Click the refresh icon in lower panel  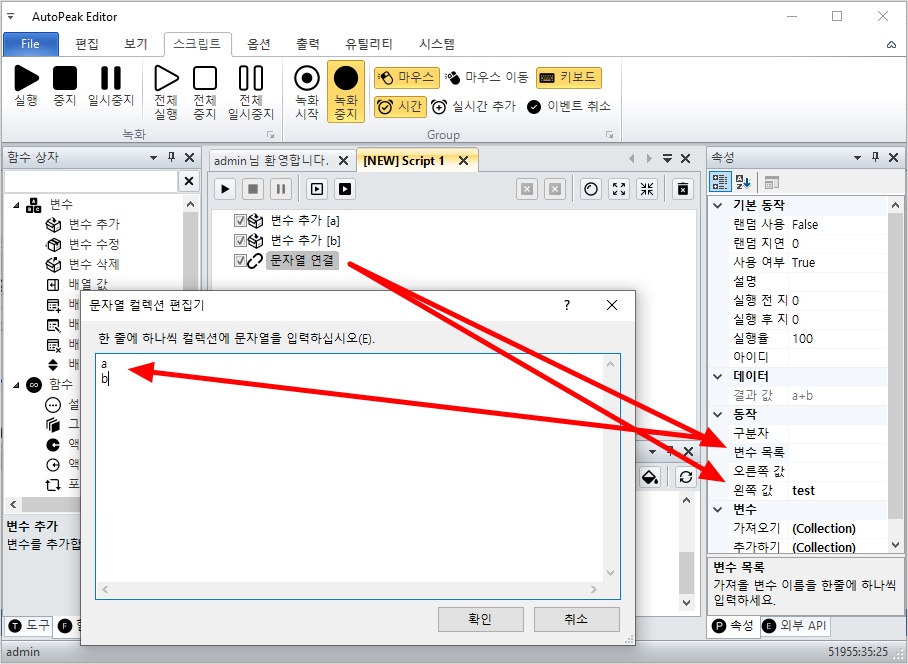click(686, 477)
